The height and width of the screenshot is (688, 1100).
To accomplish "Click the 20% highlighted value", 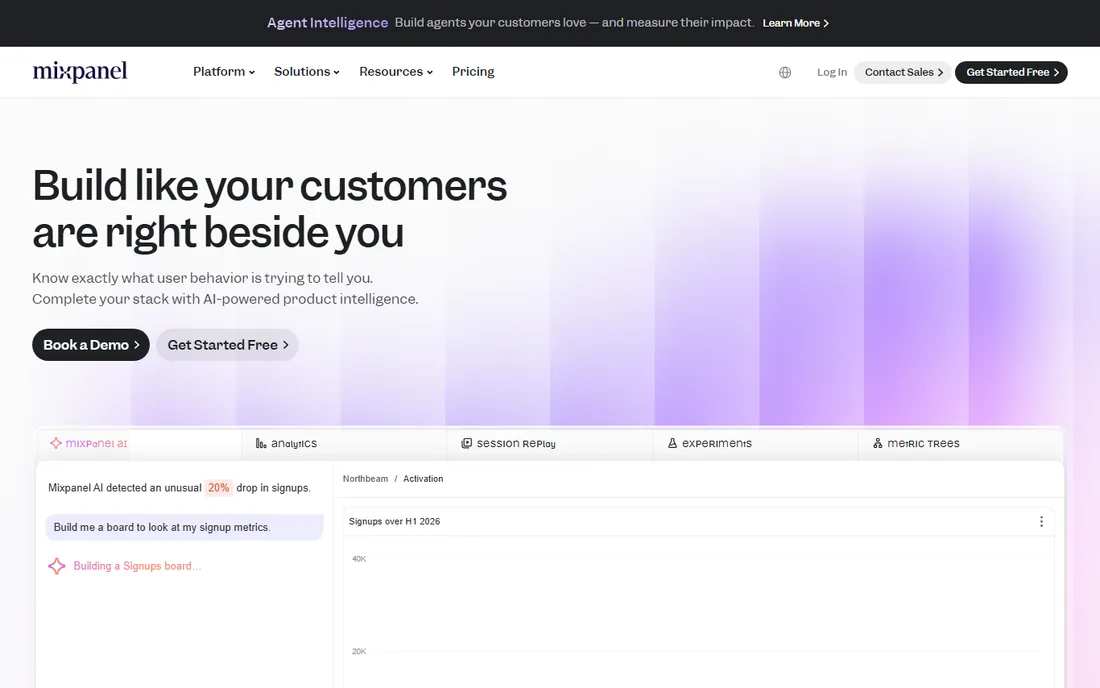I will click(x=218, y=487).
